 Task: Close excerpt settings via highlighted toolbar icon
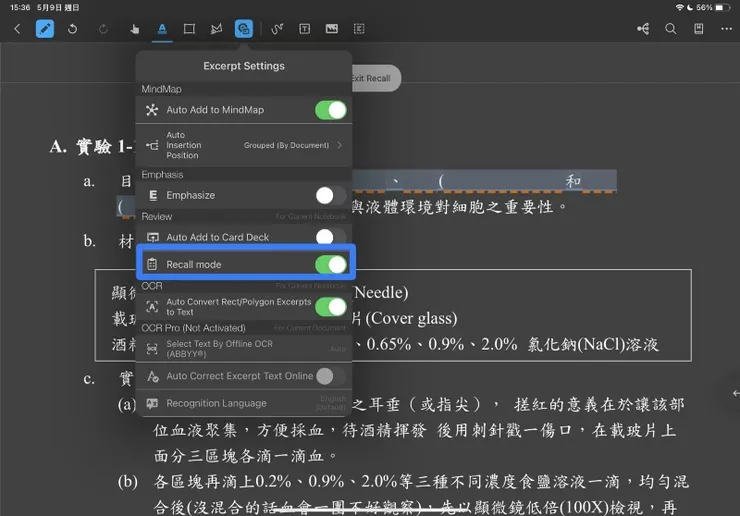(x=244, y=29)
